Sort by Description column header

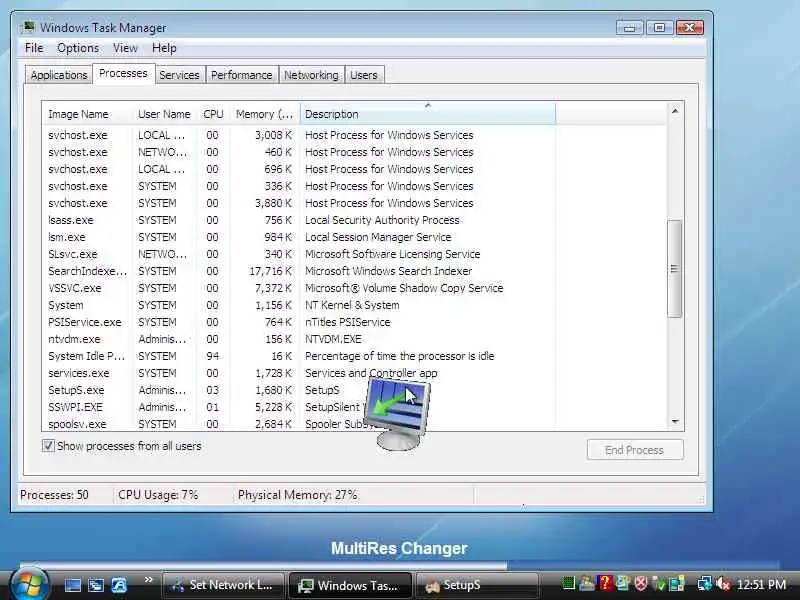click(x=428, y=114)
